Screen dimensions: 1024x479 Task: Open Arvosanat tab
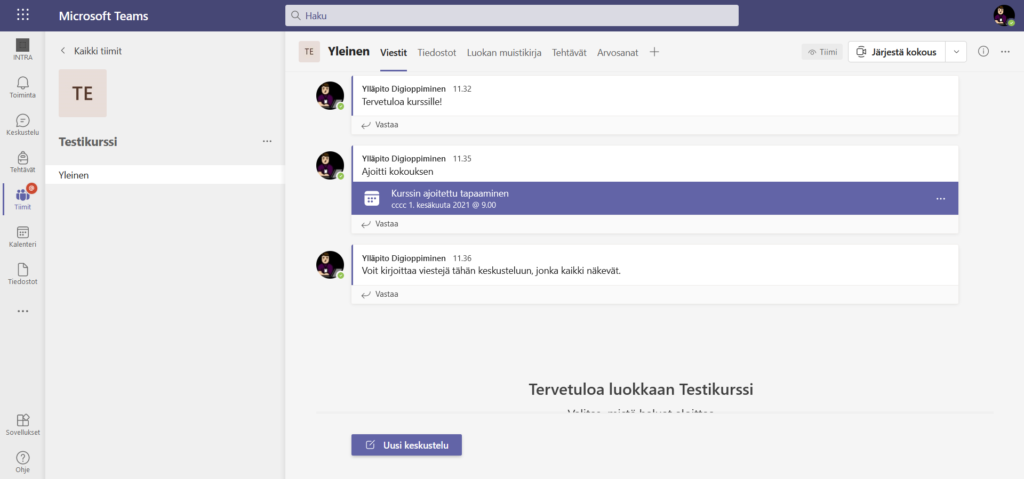pyautogui.click(x=617, y=53)
